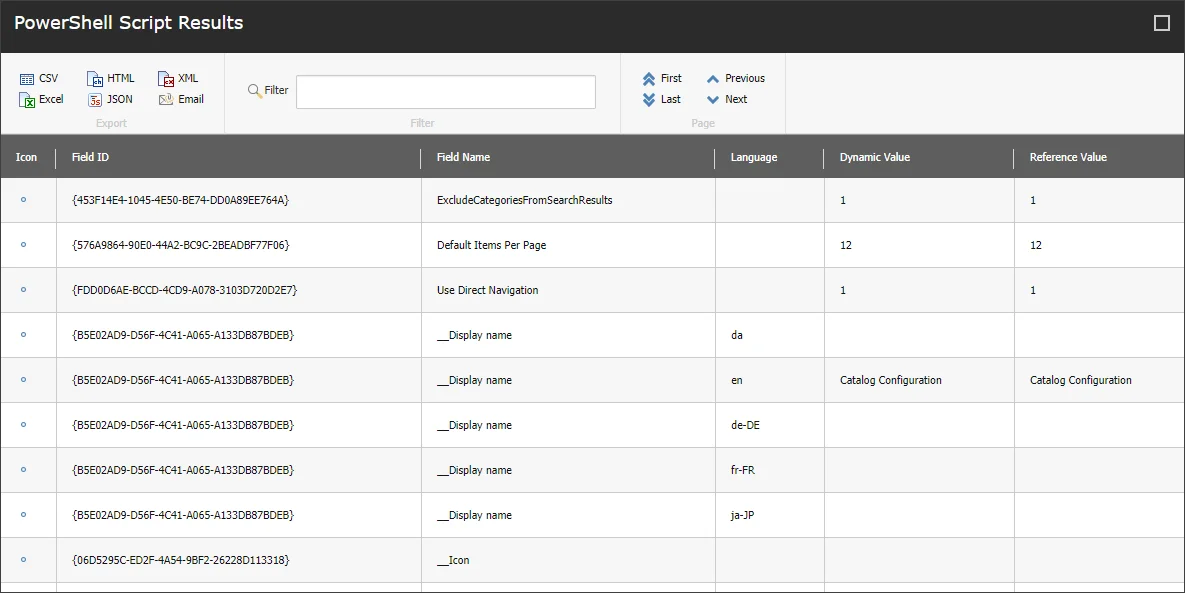This screenshot has height=593, width=1185.
Task: Jump to last page using double-down arrow icon
Action: click(648, 100)
